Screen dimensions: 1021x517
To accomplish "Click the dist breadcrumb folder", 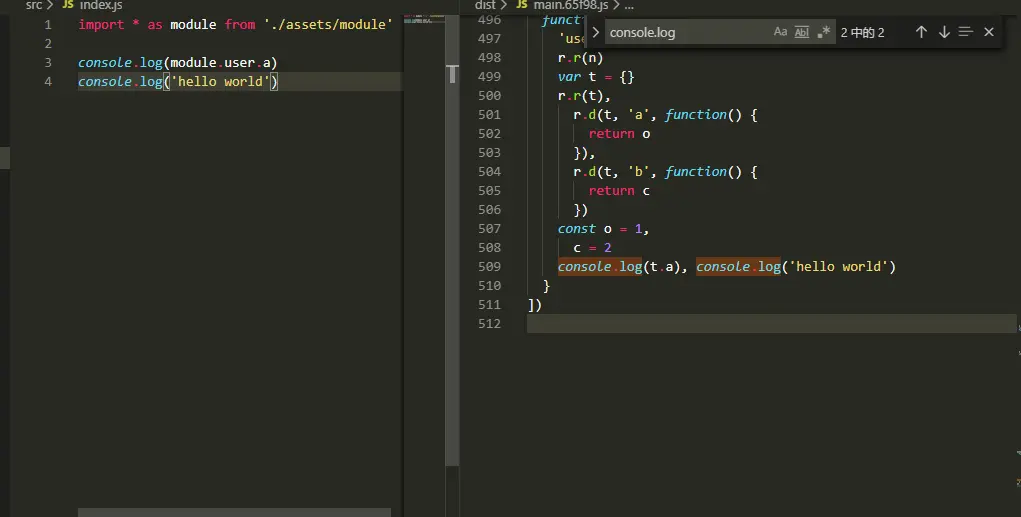I will (485, 5).
